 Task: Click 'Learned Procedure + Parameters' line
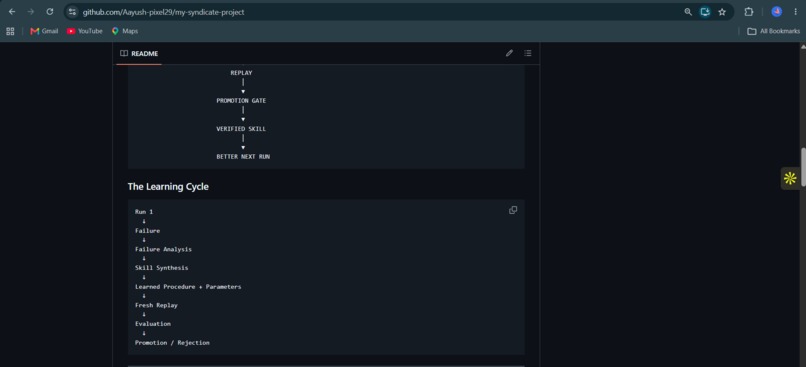(188, 286)
